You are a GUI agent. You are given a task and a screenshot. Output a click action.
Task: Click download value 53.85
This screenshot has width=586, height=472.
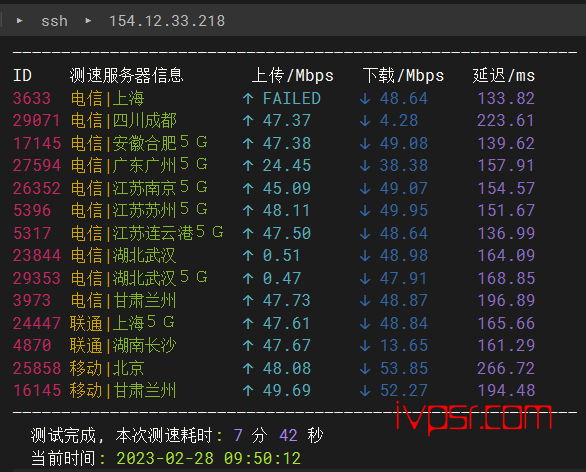404,368
